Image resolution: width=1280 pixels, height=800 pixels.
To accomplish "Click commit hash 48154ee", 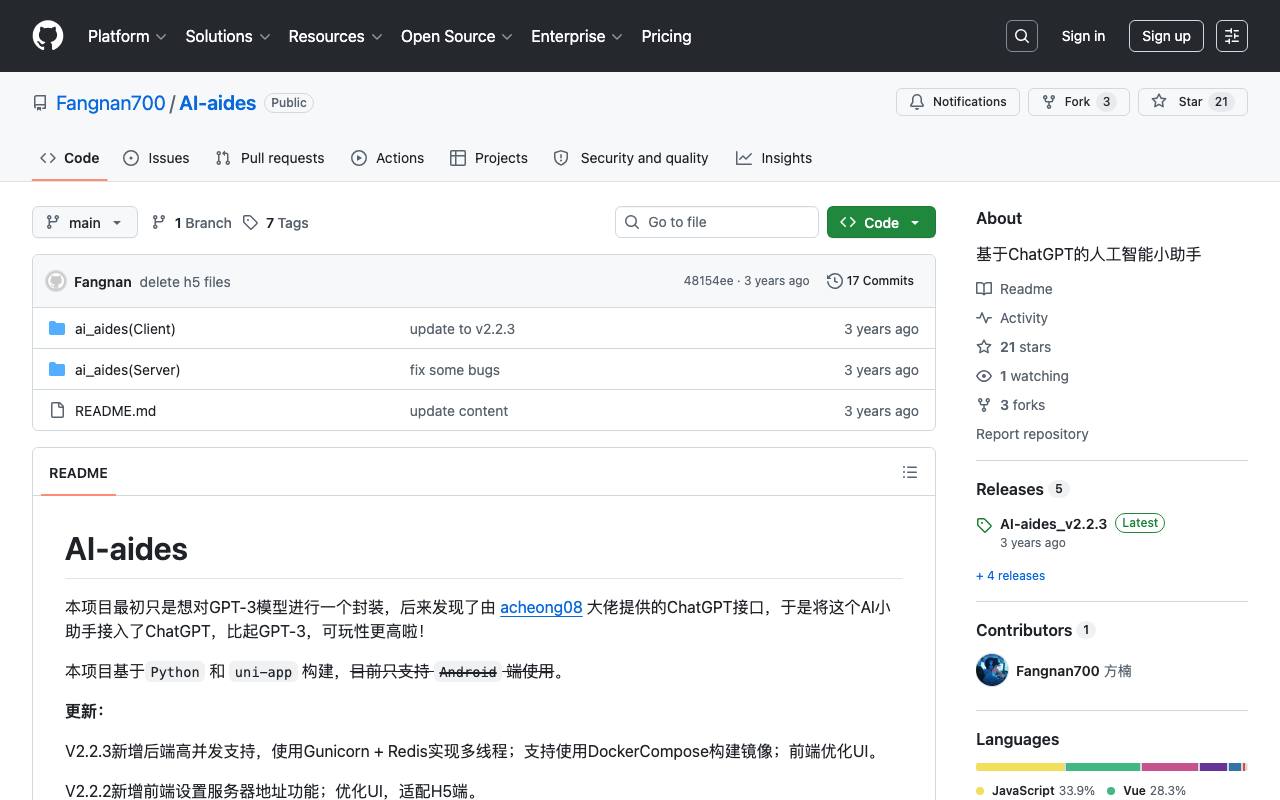I will click(x=708, y=281).
